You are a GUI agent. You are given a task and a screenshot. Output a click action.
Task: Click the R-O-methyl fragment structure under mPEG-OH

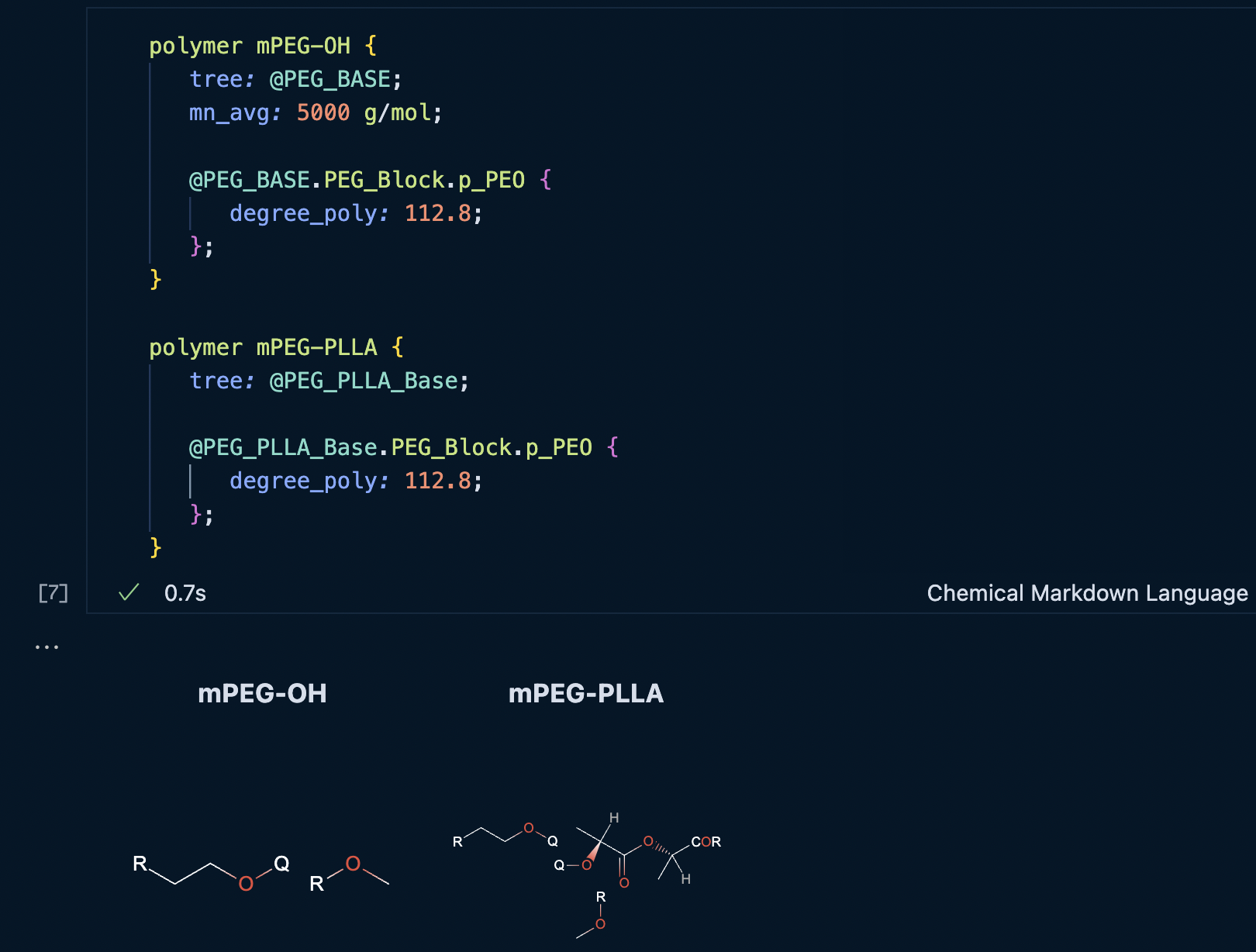pyautogui.click(x=349, y=874)
